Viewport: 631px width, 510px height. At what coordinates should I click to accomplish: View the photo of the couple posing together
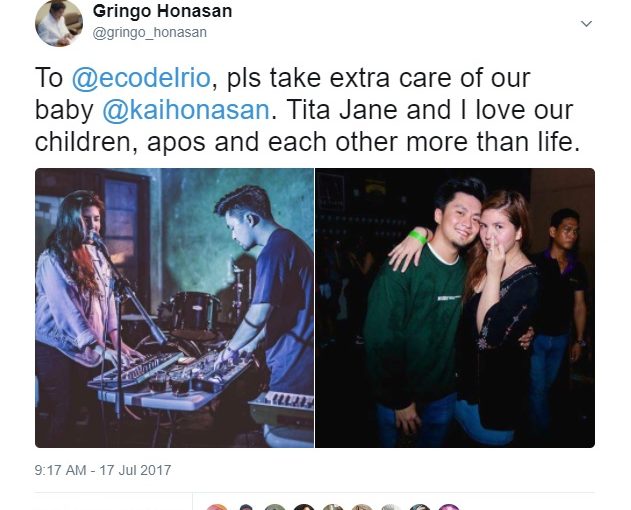455,308
